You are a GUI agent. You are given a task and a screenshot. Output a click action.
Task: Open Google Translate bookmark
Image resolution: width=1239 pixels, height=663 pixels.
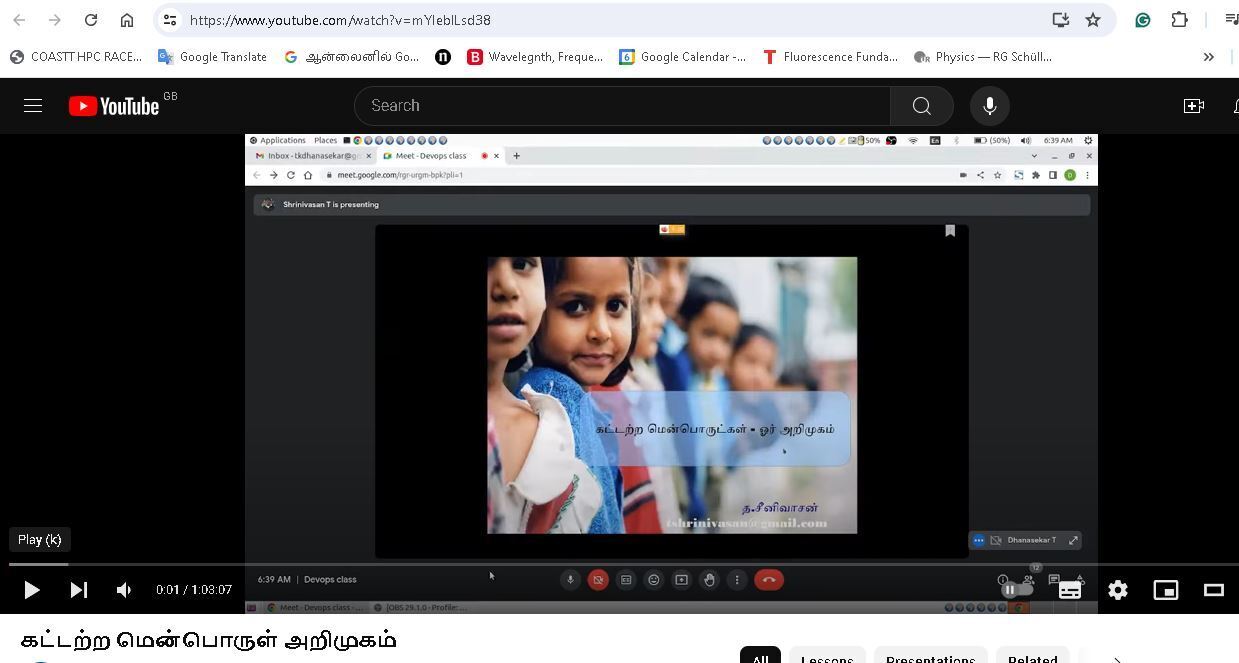212,57
